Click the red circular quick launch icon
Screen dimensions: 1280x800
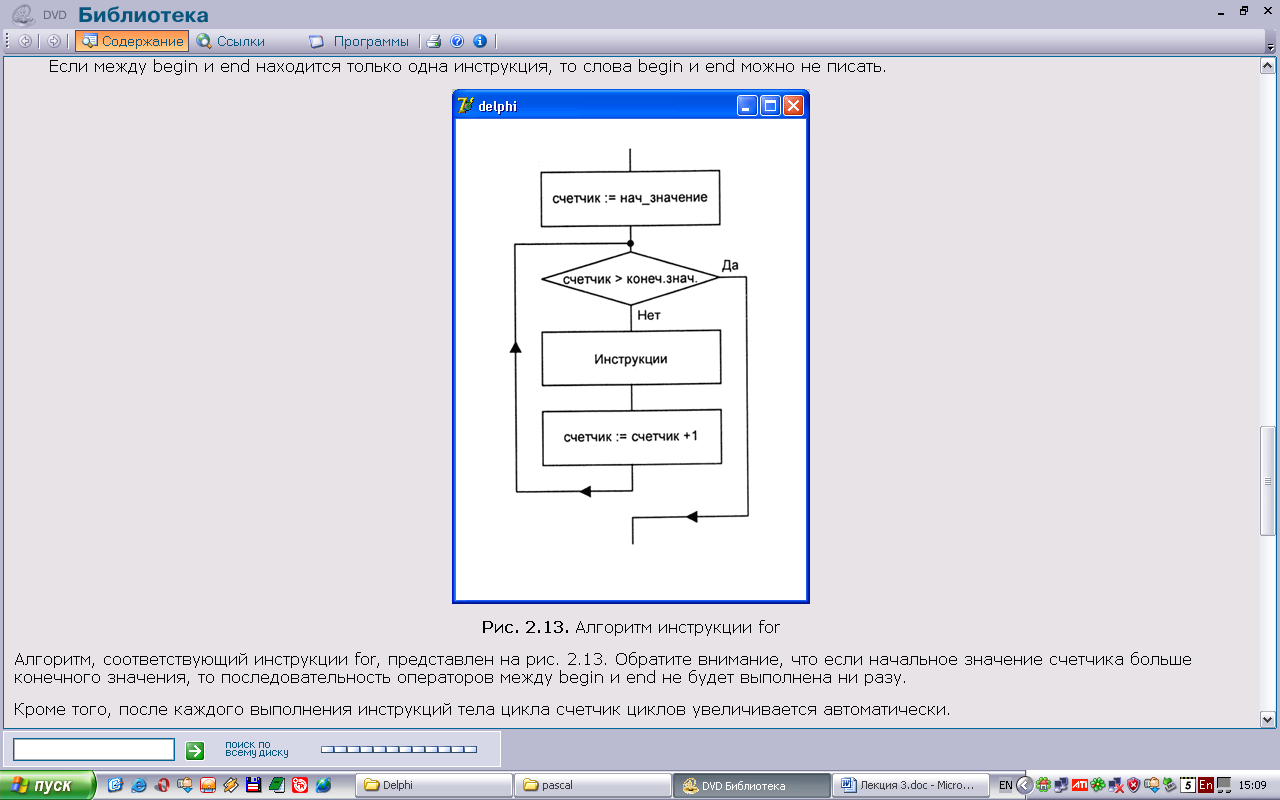(x=300, y=785)
